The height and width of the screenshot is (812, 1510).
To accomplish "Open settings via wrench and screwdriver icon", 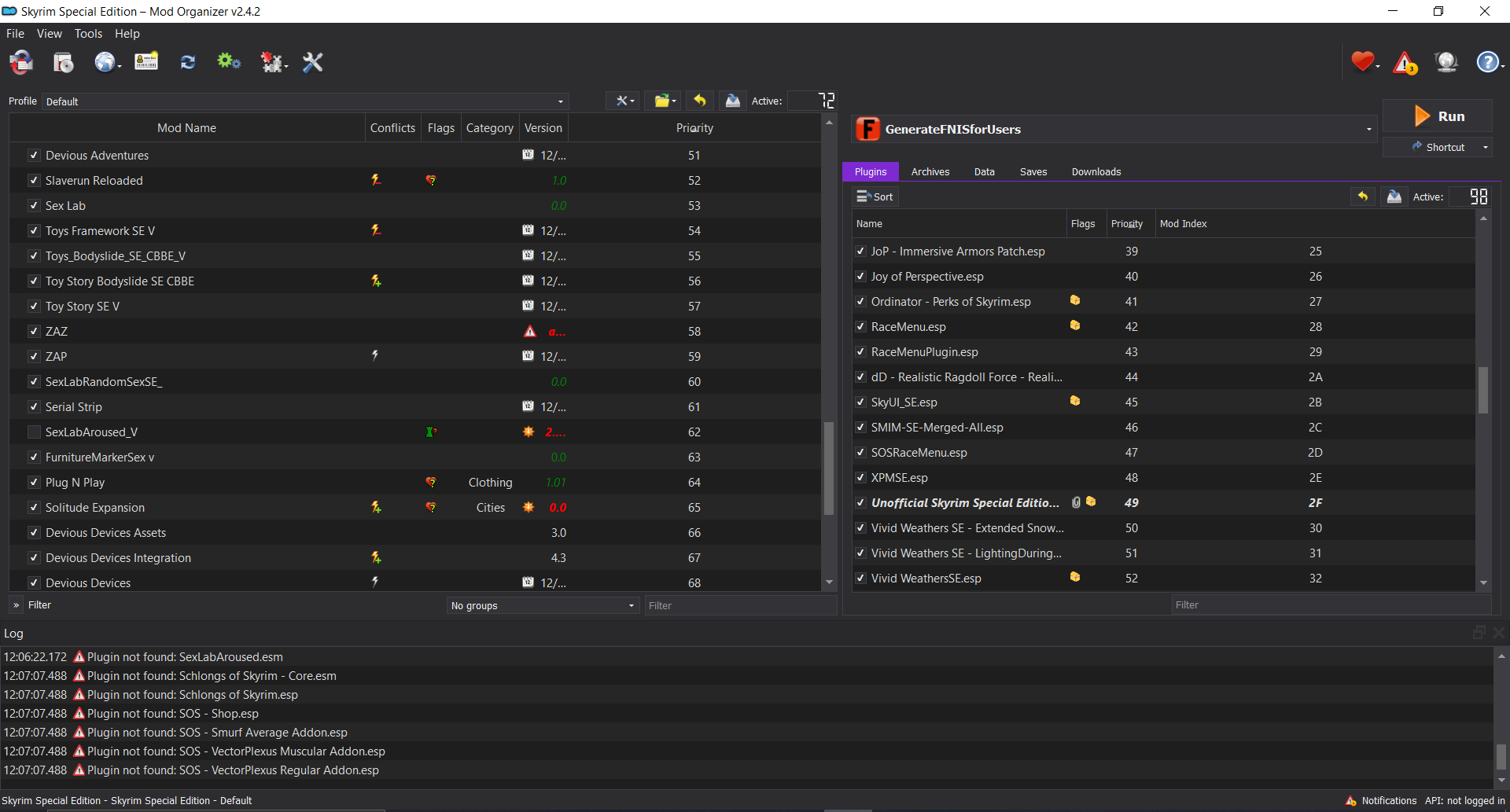I will [313, 61].
